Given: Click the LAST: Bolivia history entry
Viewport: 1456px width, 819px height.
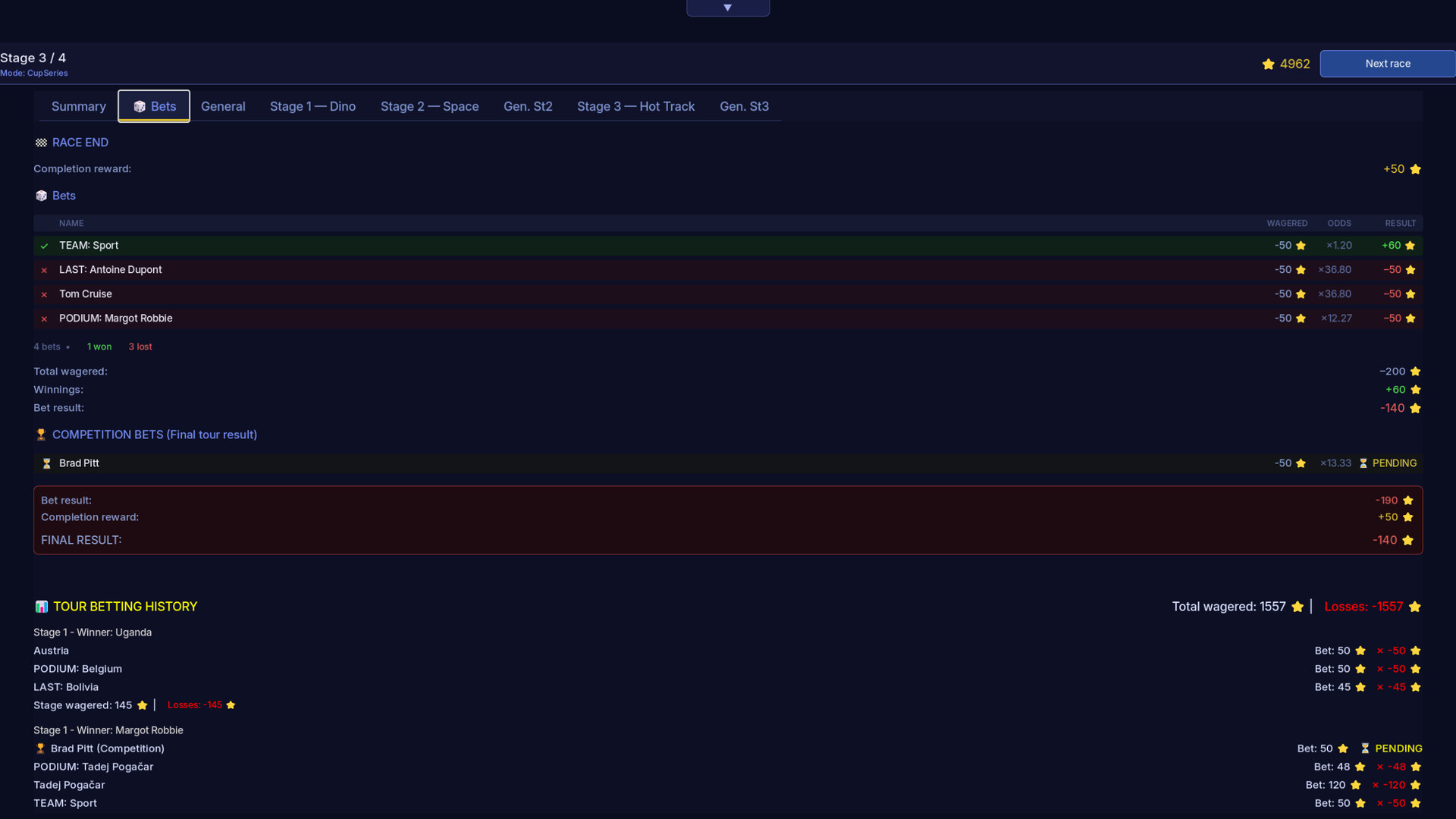Looking at the screenshot, I should coord(66,687).
